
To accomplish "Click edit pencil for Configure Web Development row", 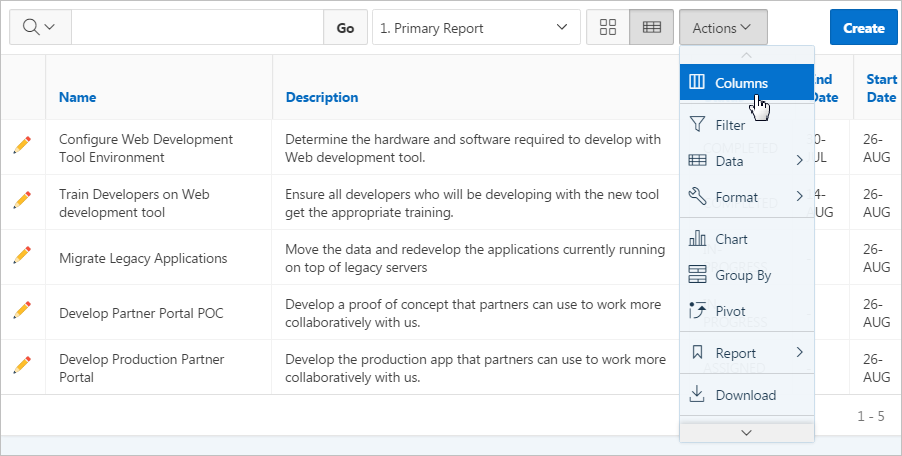I will 22,146.
